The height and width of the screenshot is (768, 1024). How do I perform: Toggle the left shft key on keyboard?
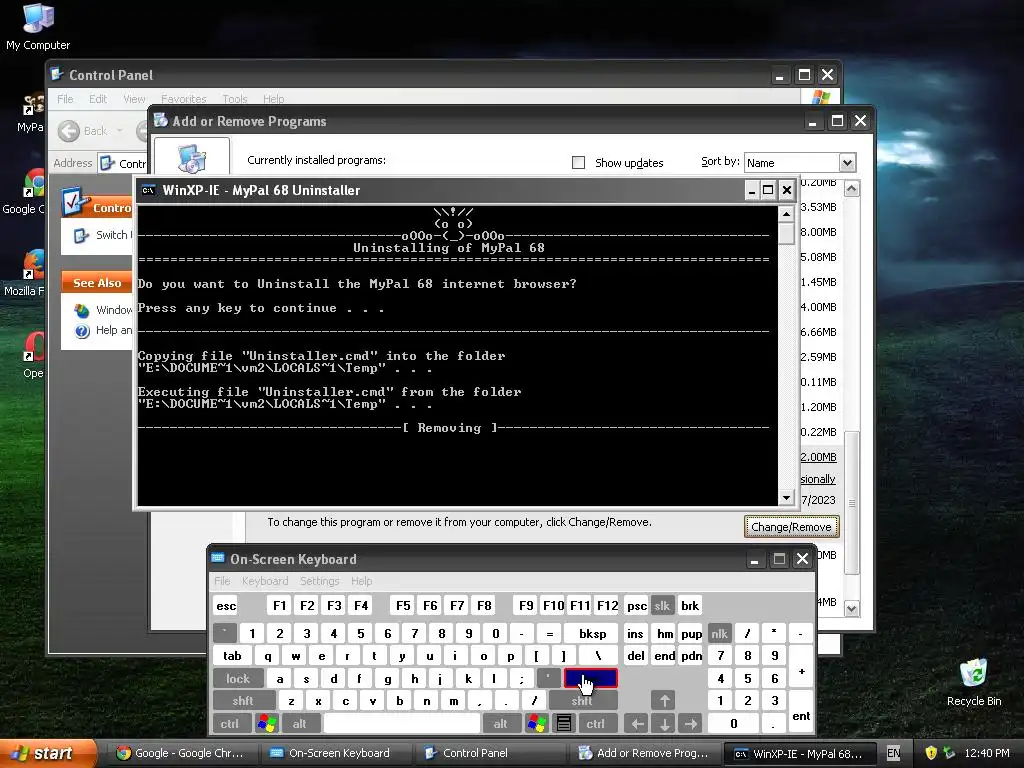point(243,701)
